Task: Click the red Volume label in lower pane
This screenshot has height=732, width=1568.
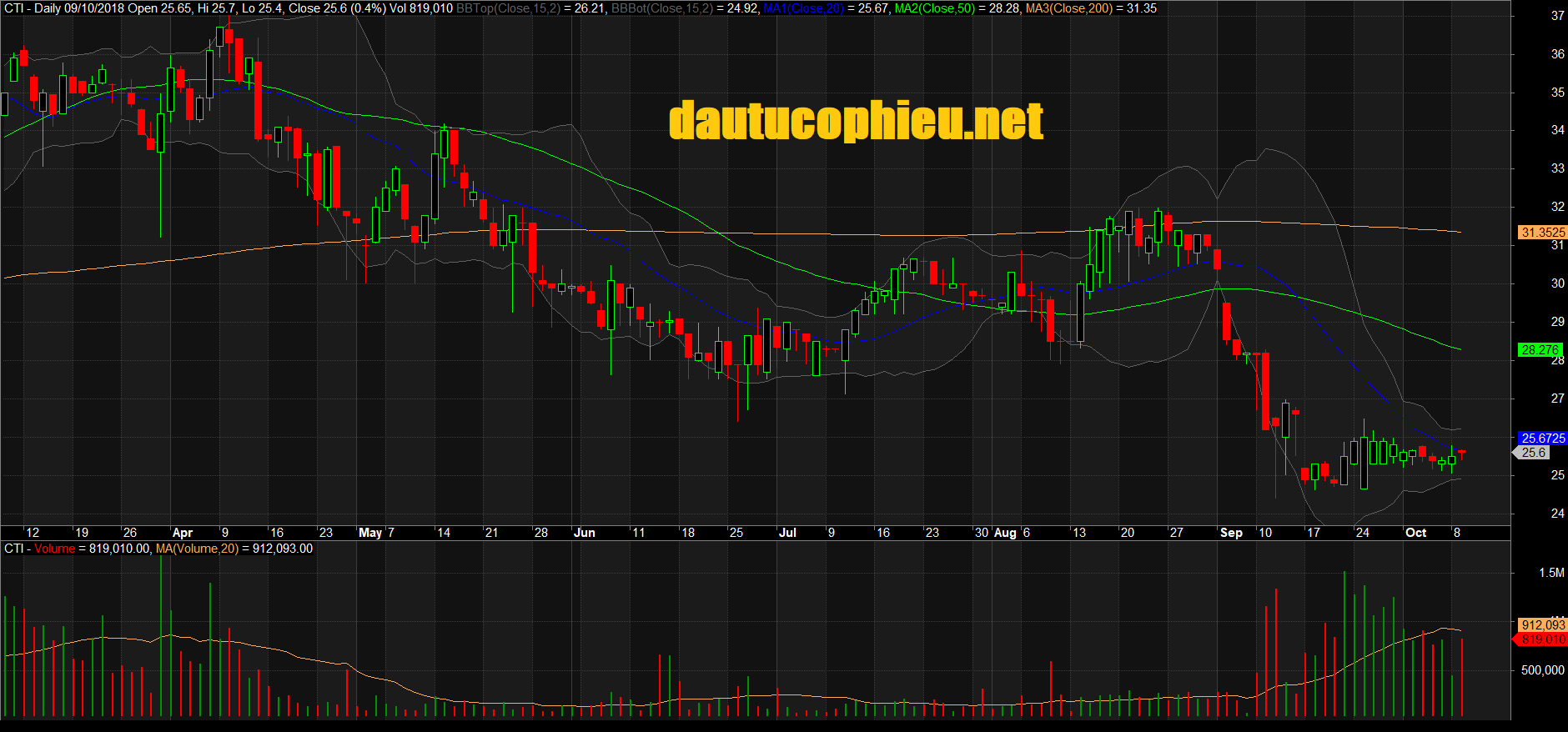Action: [x=54, y=549]
